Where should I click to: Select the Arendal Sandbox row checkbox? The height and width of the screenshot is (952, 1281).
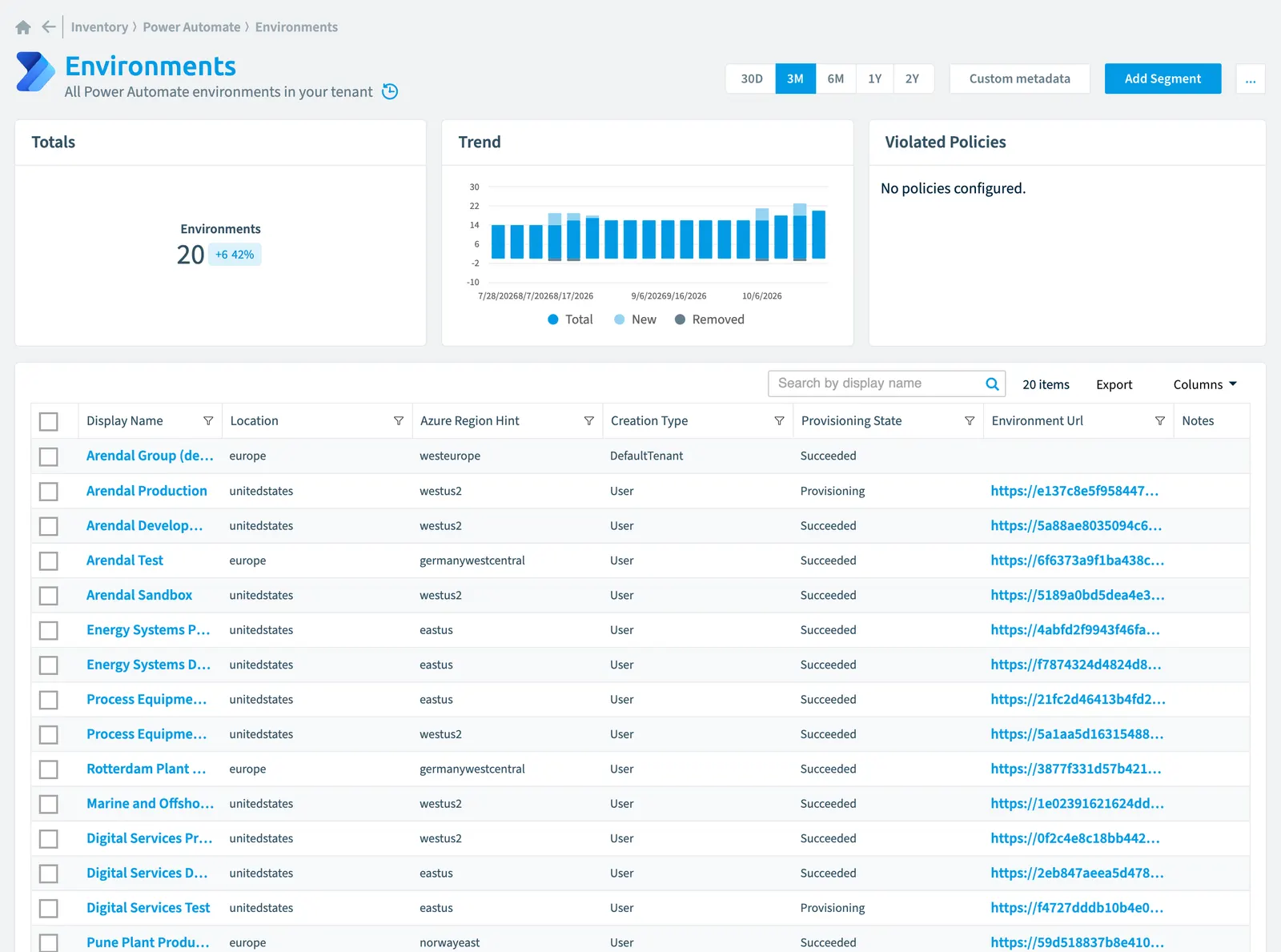tap(49, 596)
